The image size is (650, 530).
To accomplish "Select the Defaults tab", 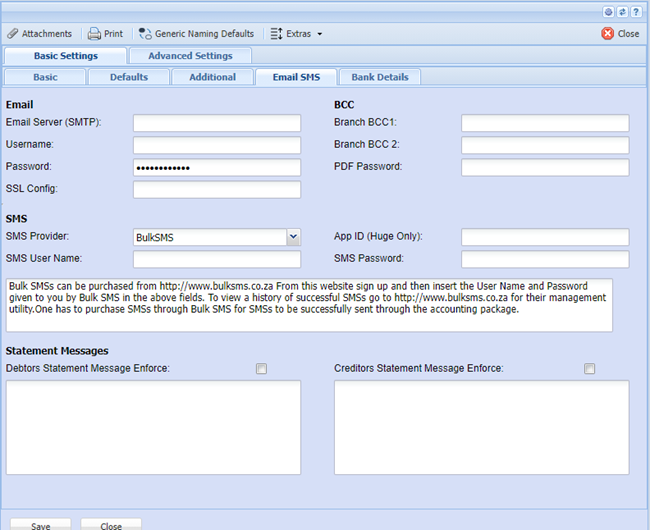I will click(128, 77).
